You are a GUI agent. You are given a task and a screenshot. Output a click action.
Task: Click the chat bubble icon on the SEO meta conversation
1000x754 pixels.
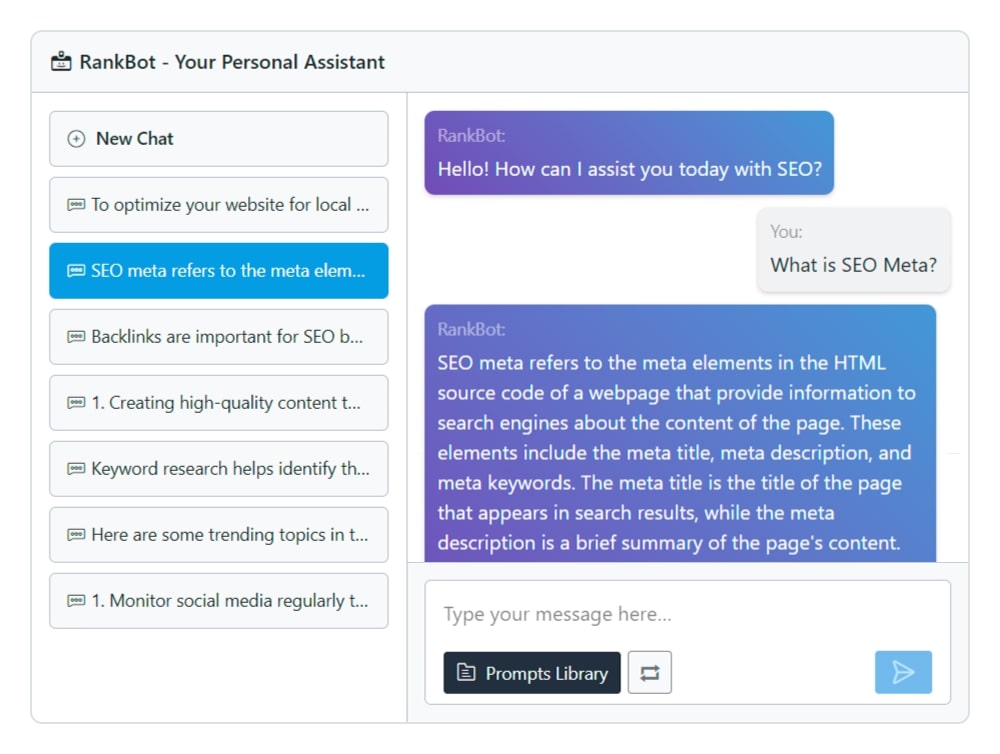(78, 271)
